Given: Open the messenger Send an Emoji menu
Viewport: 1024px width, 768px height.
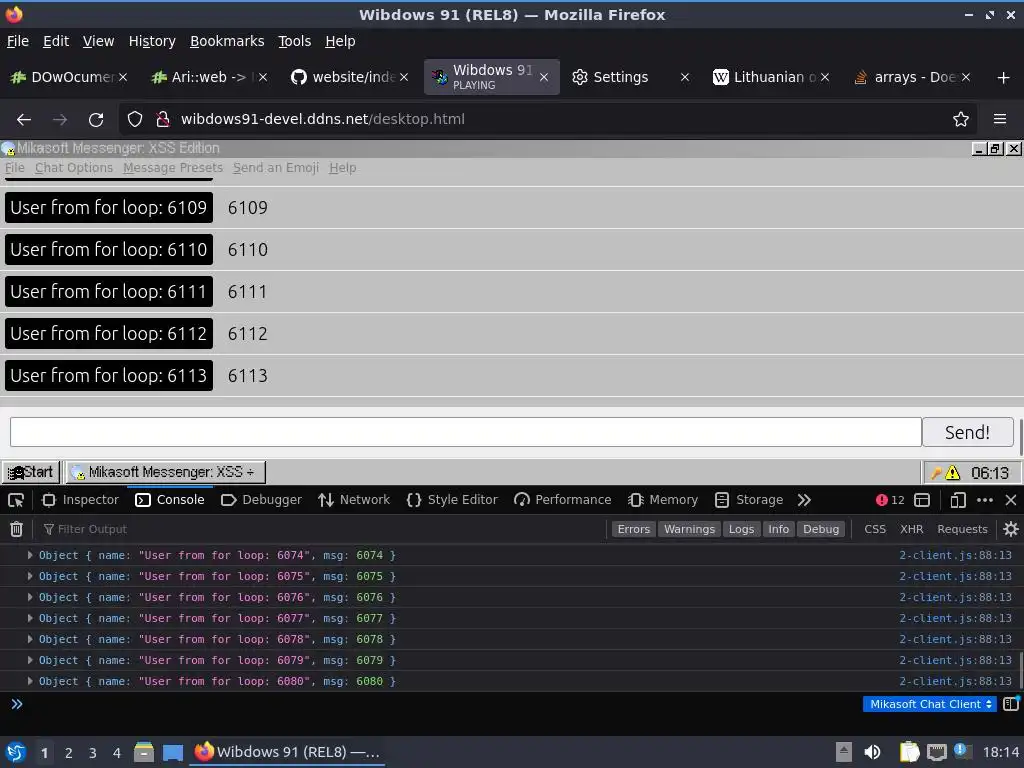Looking at the screenshot, I should [x=276, y=168].
